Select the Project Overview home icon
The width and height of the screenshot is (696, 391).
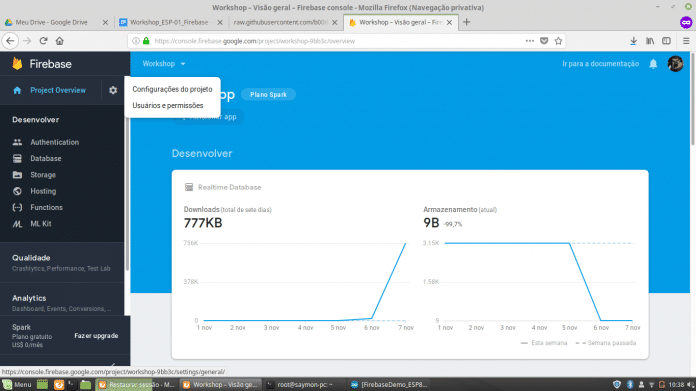pyautogui.click(x=17, y=90)
